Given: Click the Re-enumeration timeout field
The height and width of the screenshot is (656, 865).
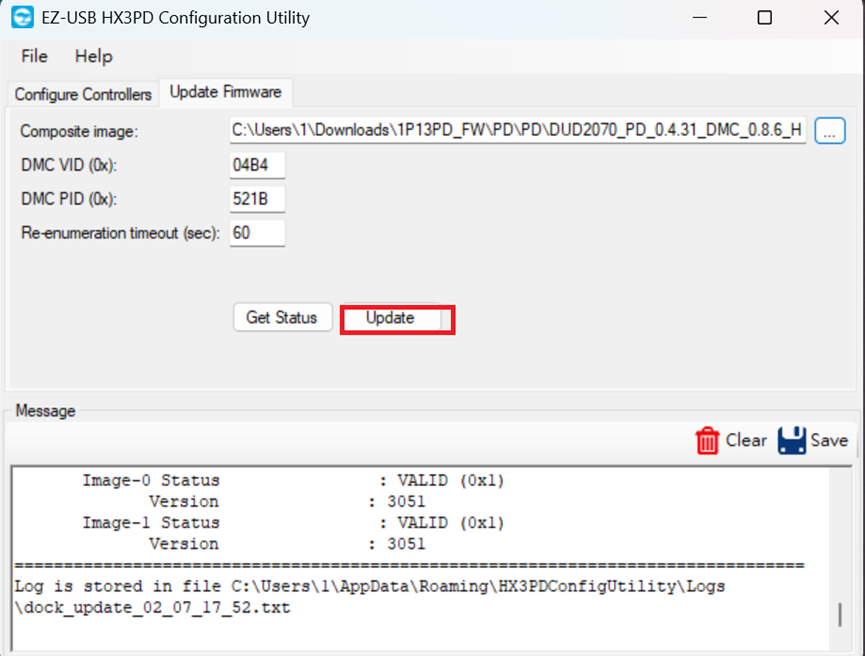Looking at the screenshot, I should pyautogui.click(x=257, y=233).
